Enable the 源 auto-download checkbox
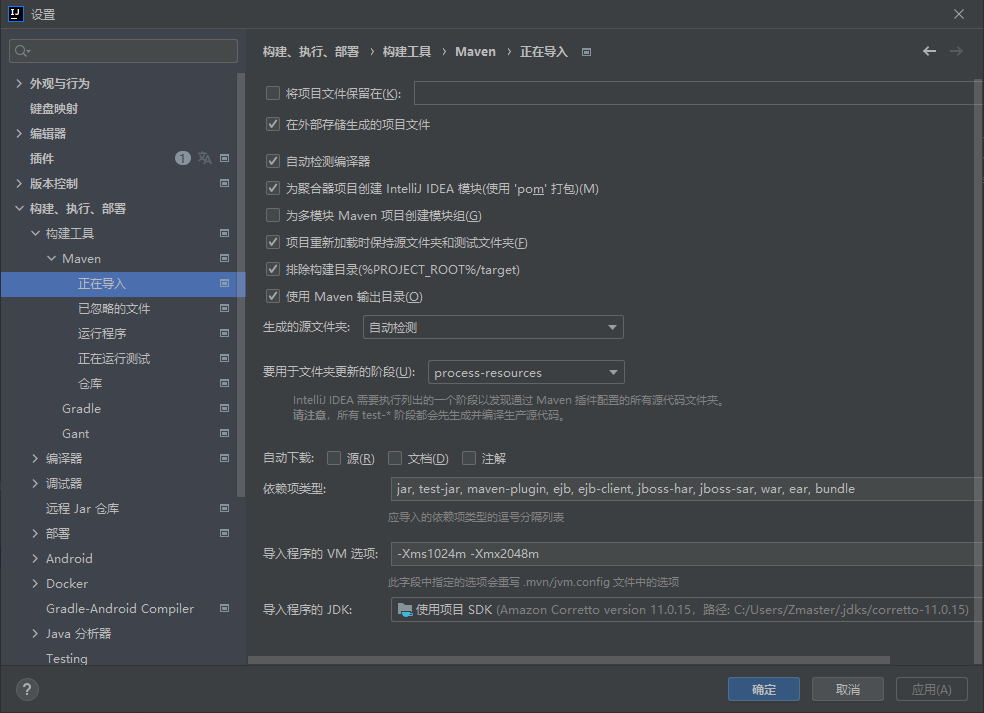984x713 pixels. (x=335, y=458)
